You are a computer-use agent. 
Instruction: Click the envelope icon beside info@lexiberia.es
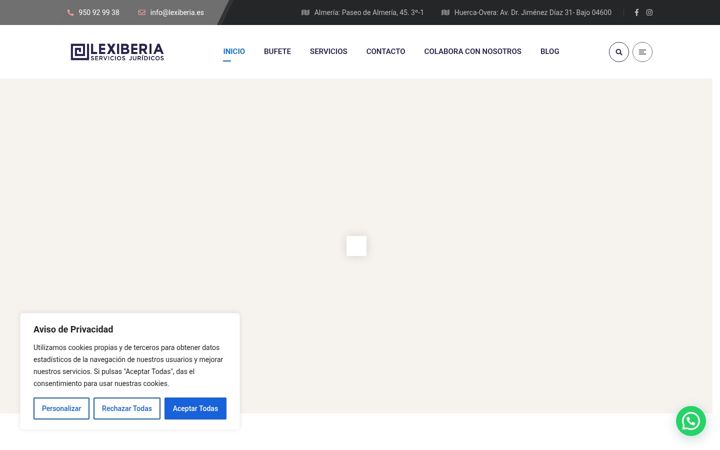click(x=142, y=13)
